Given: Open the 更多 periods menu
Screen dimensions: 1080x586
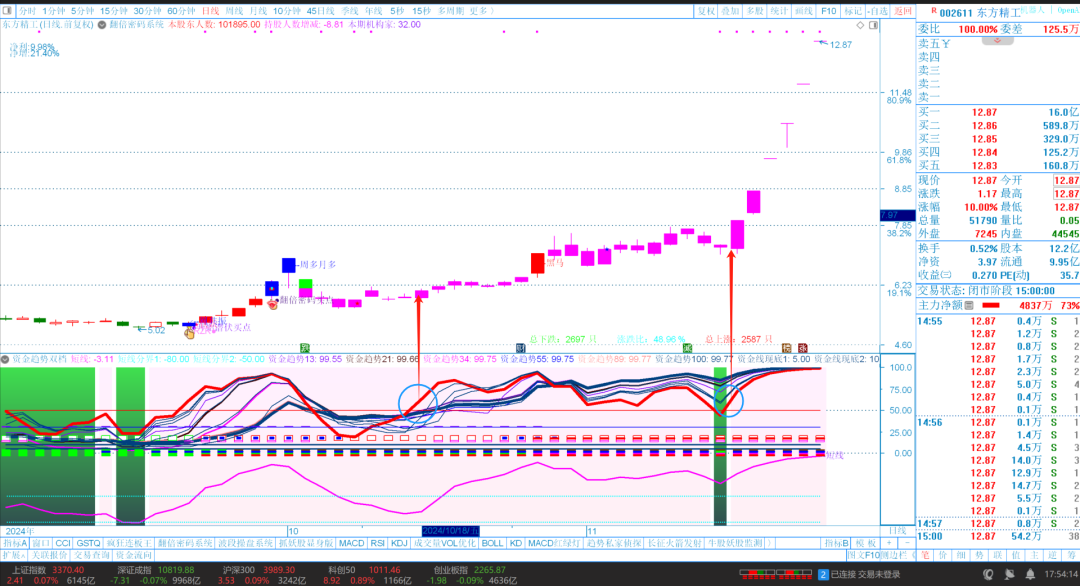Looking at the screenshot, I should click(x=481, y=11).
